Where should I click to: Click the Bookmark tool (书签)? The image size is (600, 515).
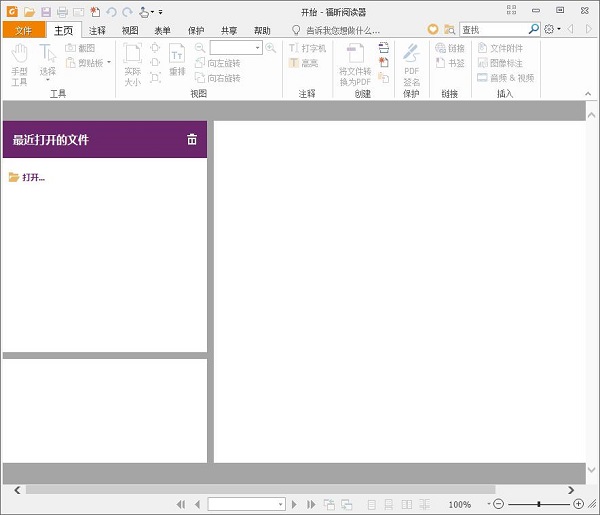click(x=450, y=63)
